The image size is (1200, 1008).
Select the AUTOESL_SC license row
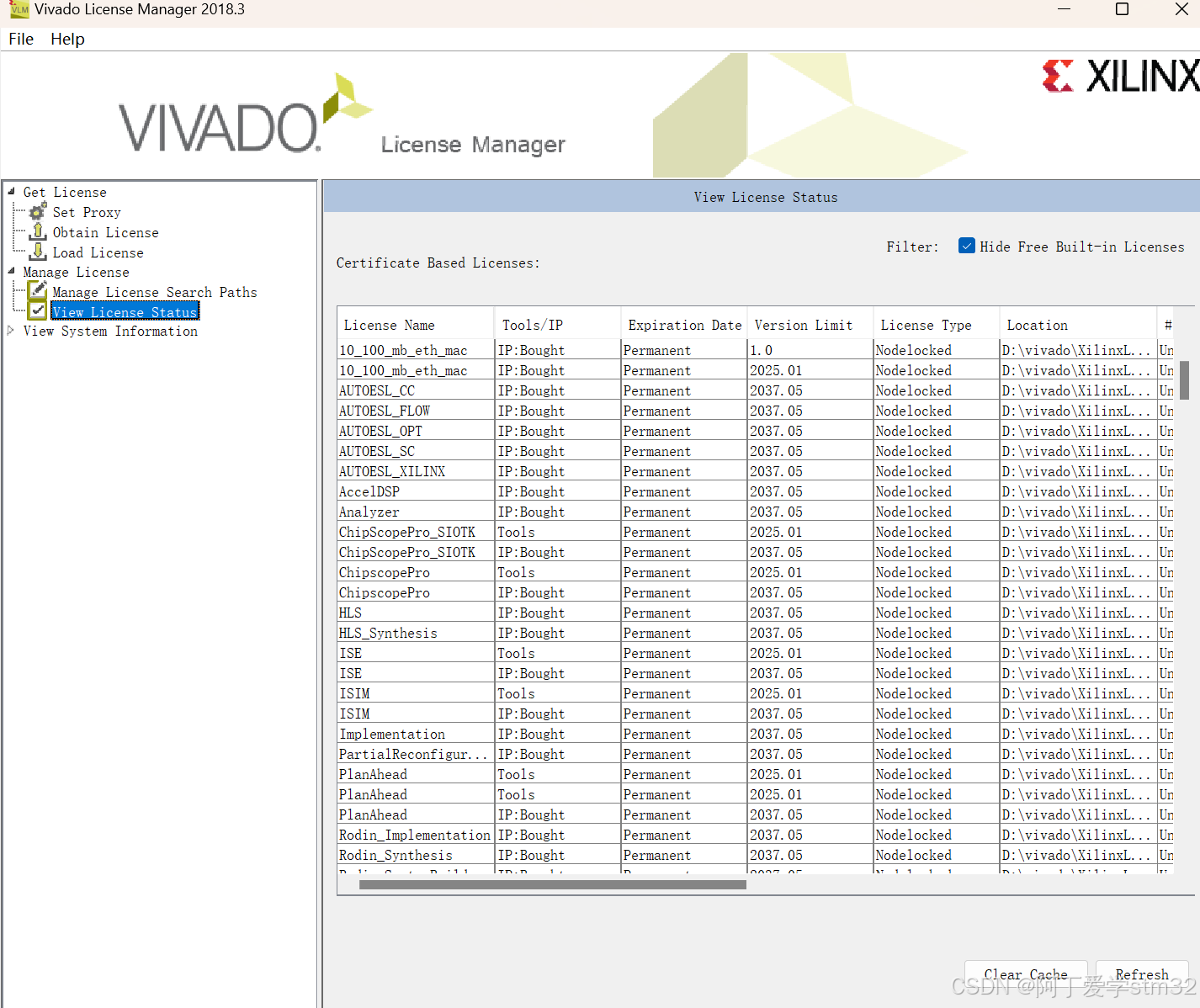coord(756,451)
